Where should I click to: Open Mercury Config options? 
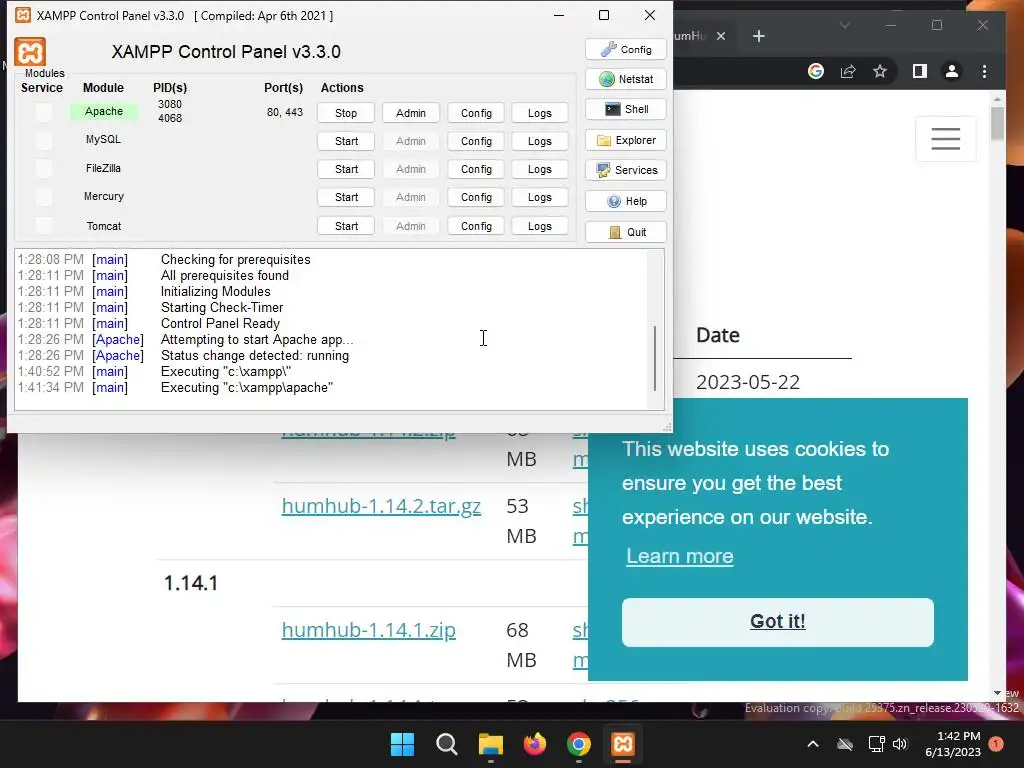click(x=476, y=197)
